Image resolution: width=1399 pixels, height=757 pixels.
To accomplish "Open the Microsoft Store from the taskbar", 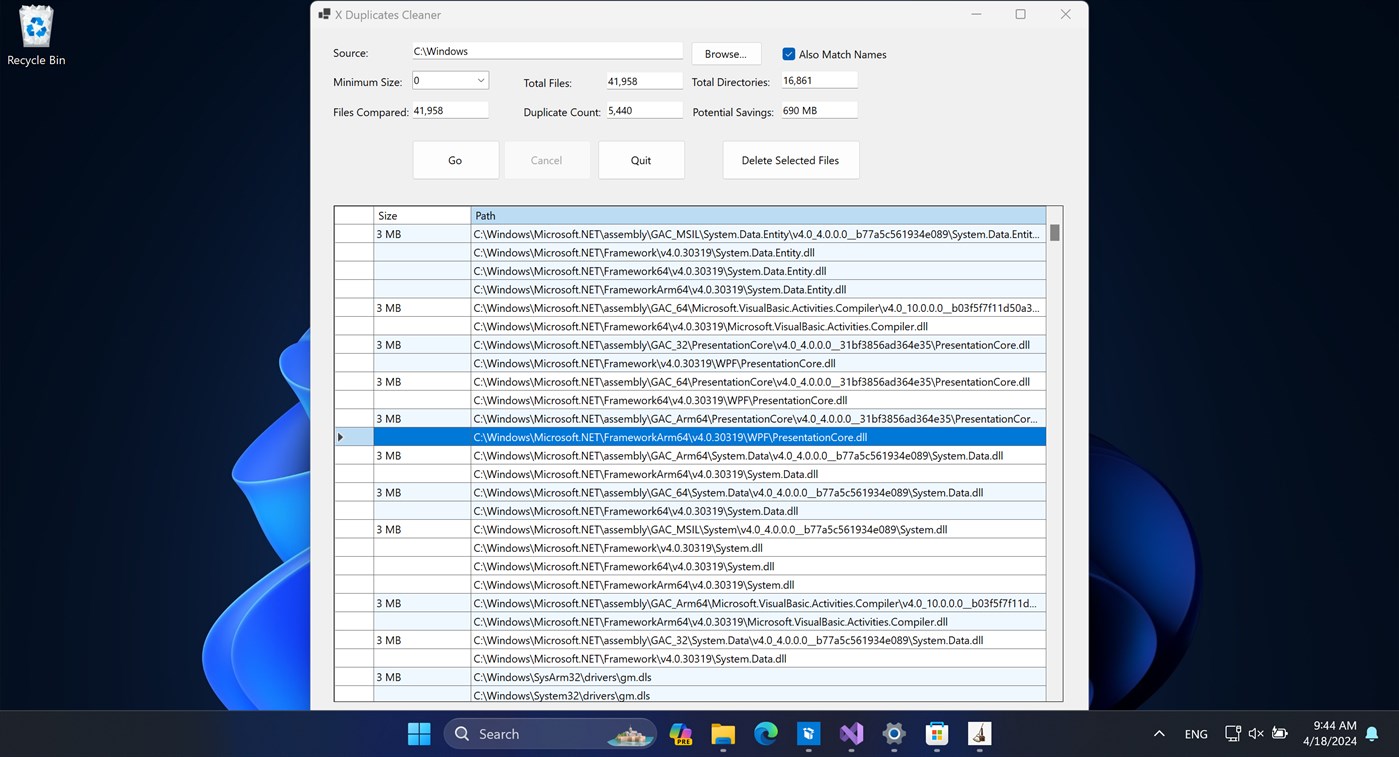I will 936,733.
